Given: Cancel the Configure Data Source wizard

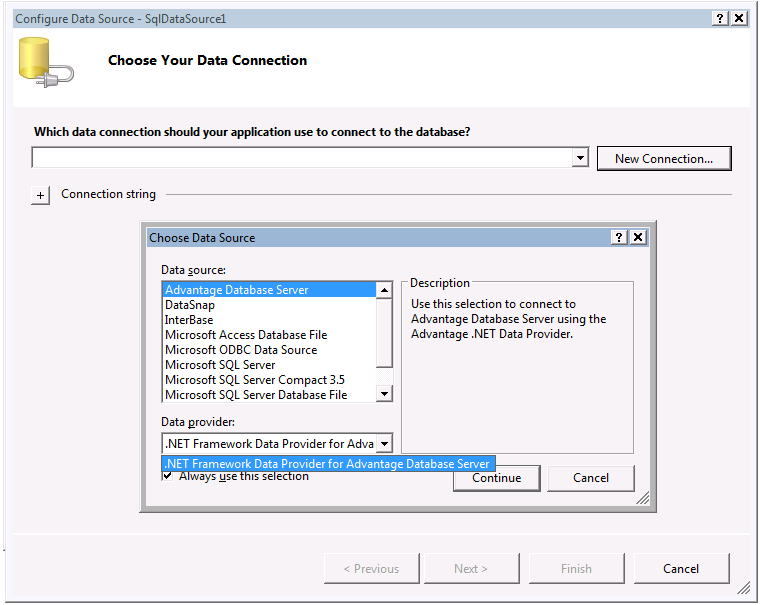Looking at the screenshot, I should click(681, 569).
